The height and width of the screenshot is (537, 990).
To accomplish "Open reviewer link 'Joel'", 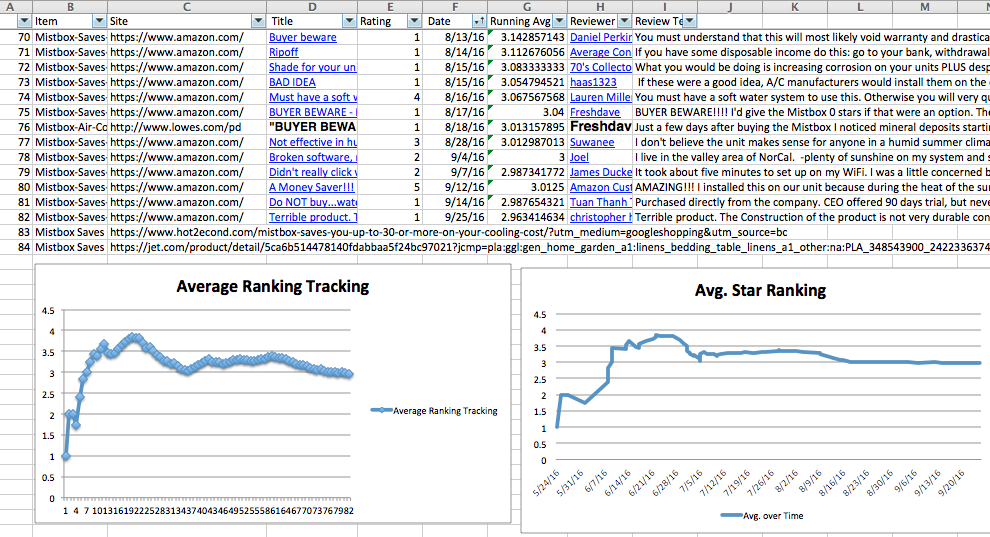I will [x=579, y=157].
